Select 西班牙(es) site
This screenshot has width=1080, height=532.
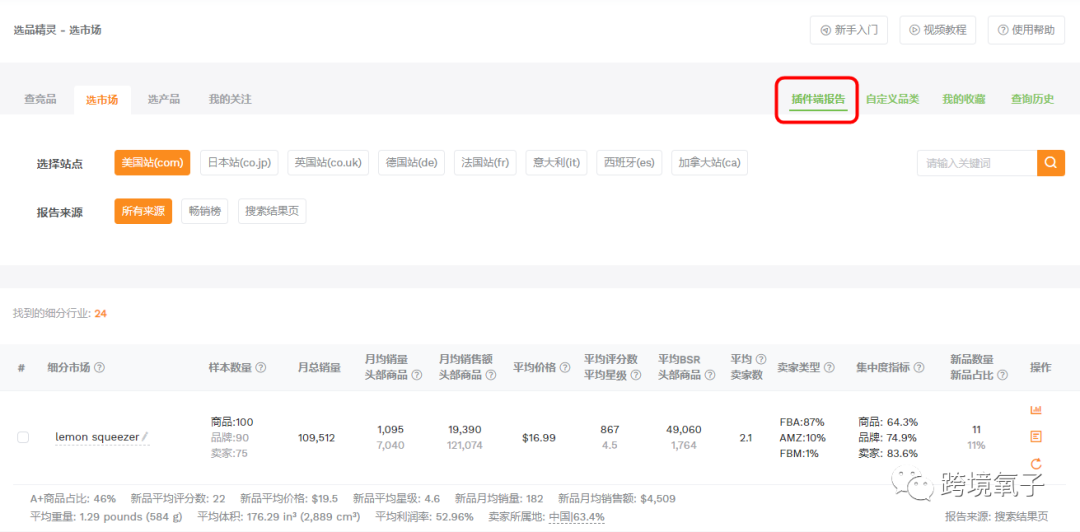629,163
